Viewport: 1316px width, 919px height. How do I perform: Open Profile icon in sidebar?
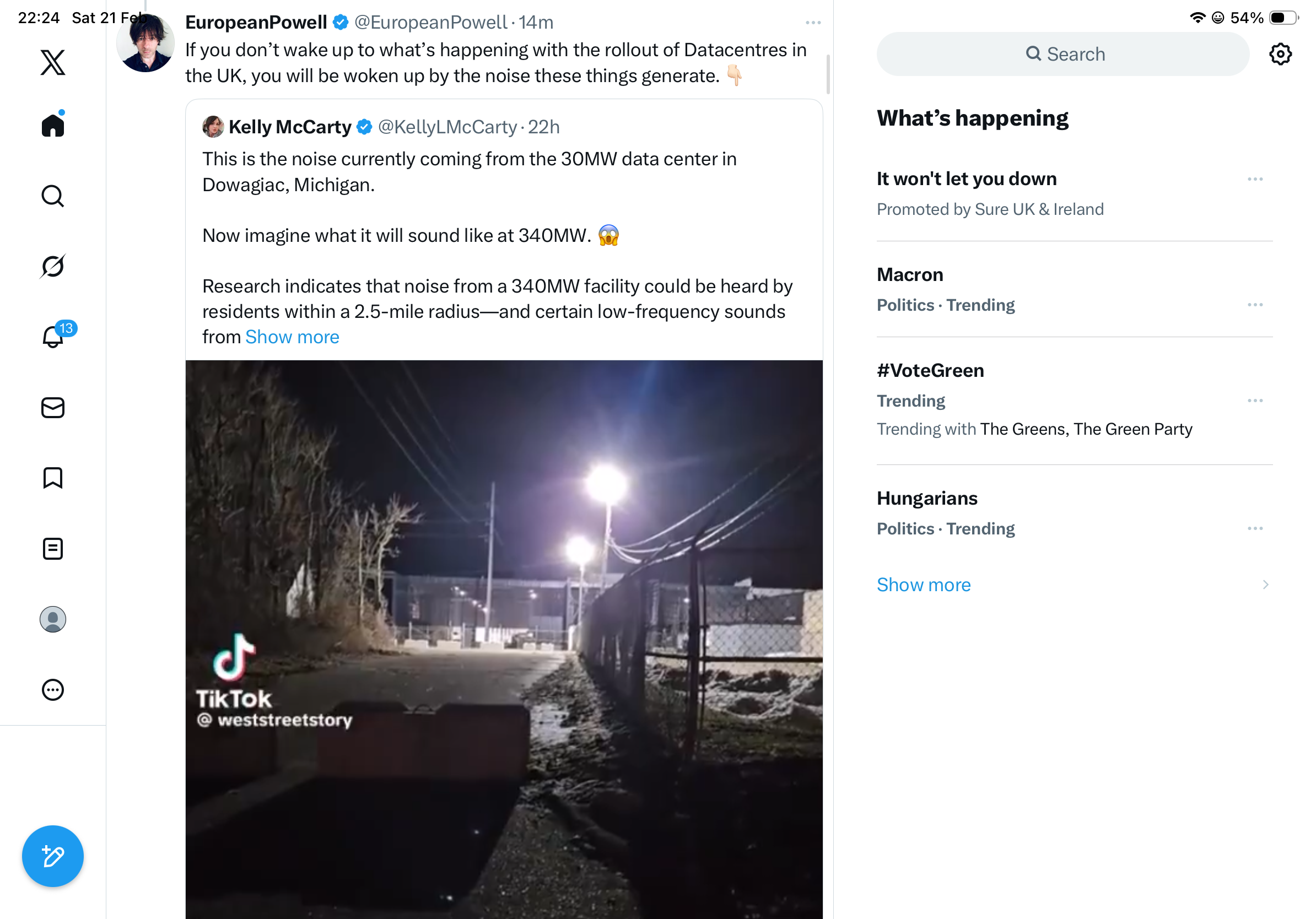(53, 619)
